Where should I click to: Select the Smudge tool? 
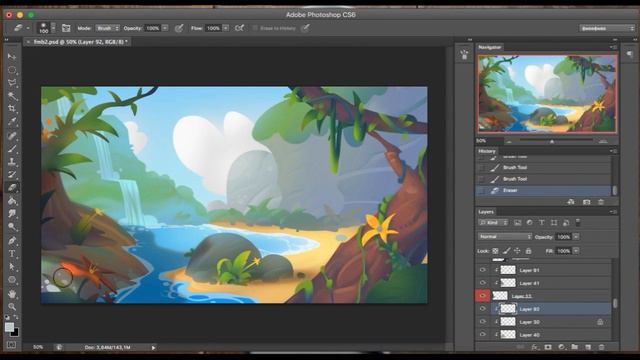pyautogui.click(x=12, y=214)
